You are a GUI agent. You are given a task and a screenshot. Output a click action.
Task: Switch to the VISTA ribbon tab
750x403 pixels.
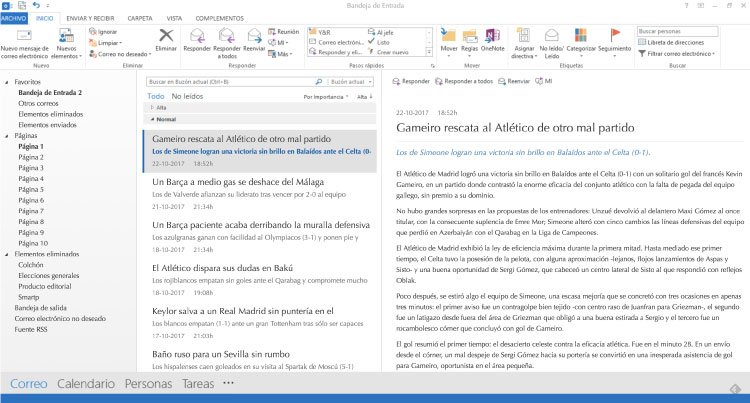[x=174, y=18]
